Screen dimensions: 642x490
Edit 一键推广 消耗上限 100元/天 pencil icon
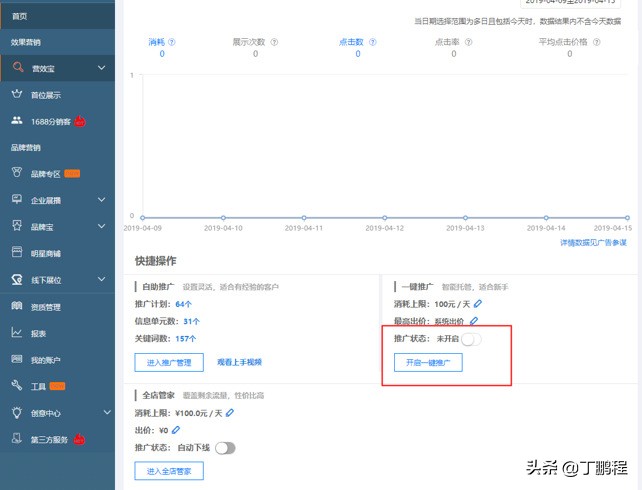(477, 304)
